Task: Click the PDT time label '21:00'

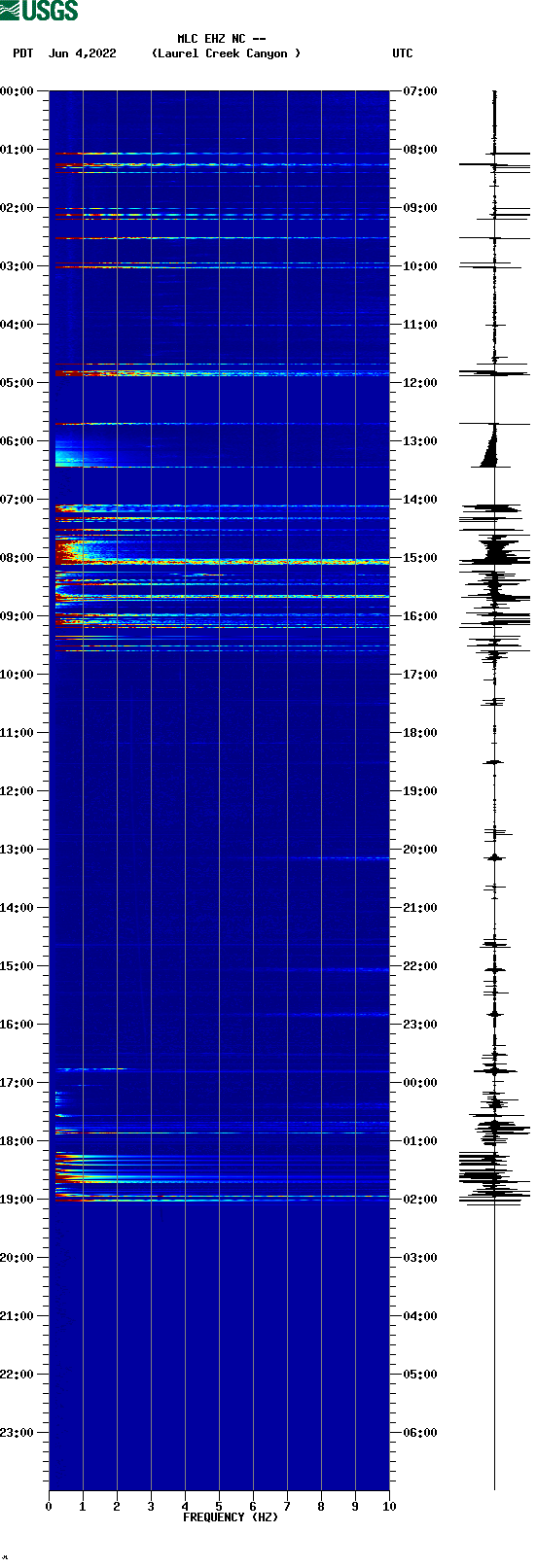Action: tap(18, 1316)
